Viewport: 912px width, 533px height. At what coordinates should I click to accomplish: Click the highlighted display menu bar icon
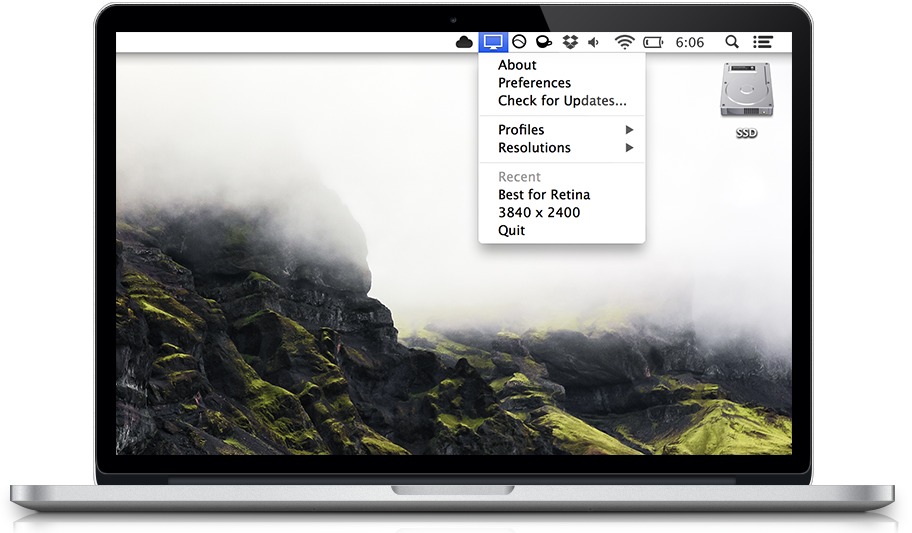pos(493,42)
